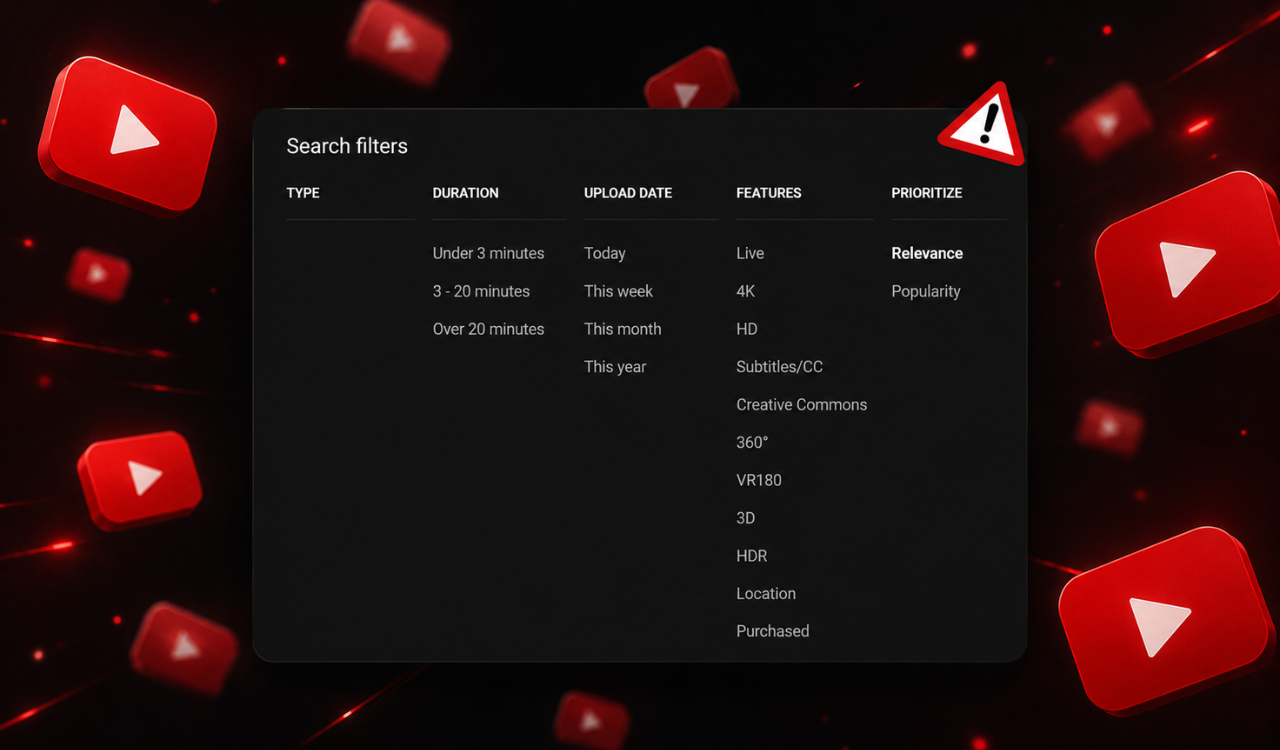Viewport: 1280px width, 750px height.
Task: Filter results by 3D
Action: pyautogui.click(x=746, y=519)
